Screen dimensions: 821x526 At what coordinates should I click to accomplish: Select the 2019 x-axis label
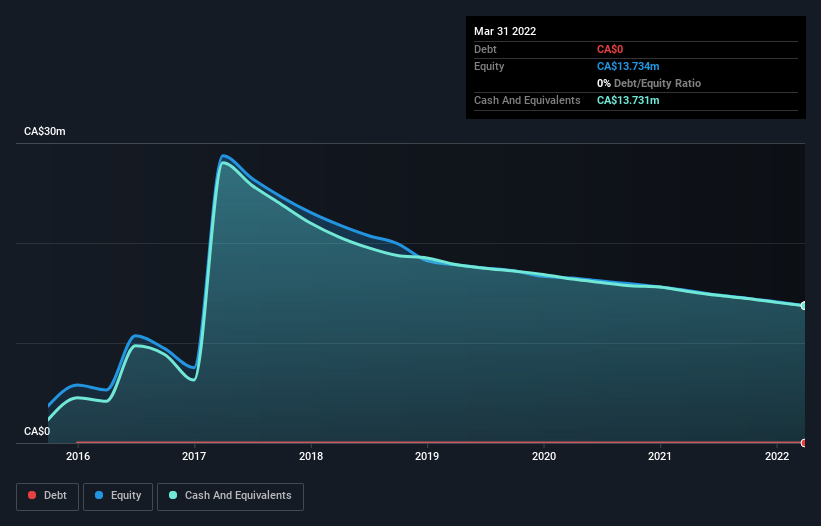pyautogui.click(x=427, y=456)
